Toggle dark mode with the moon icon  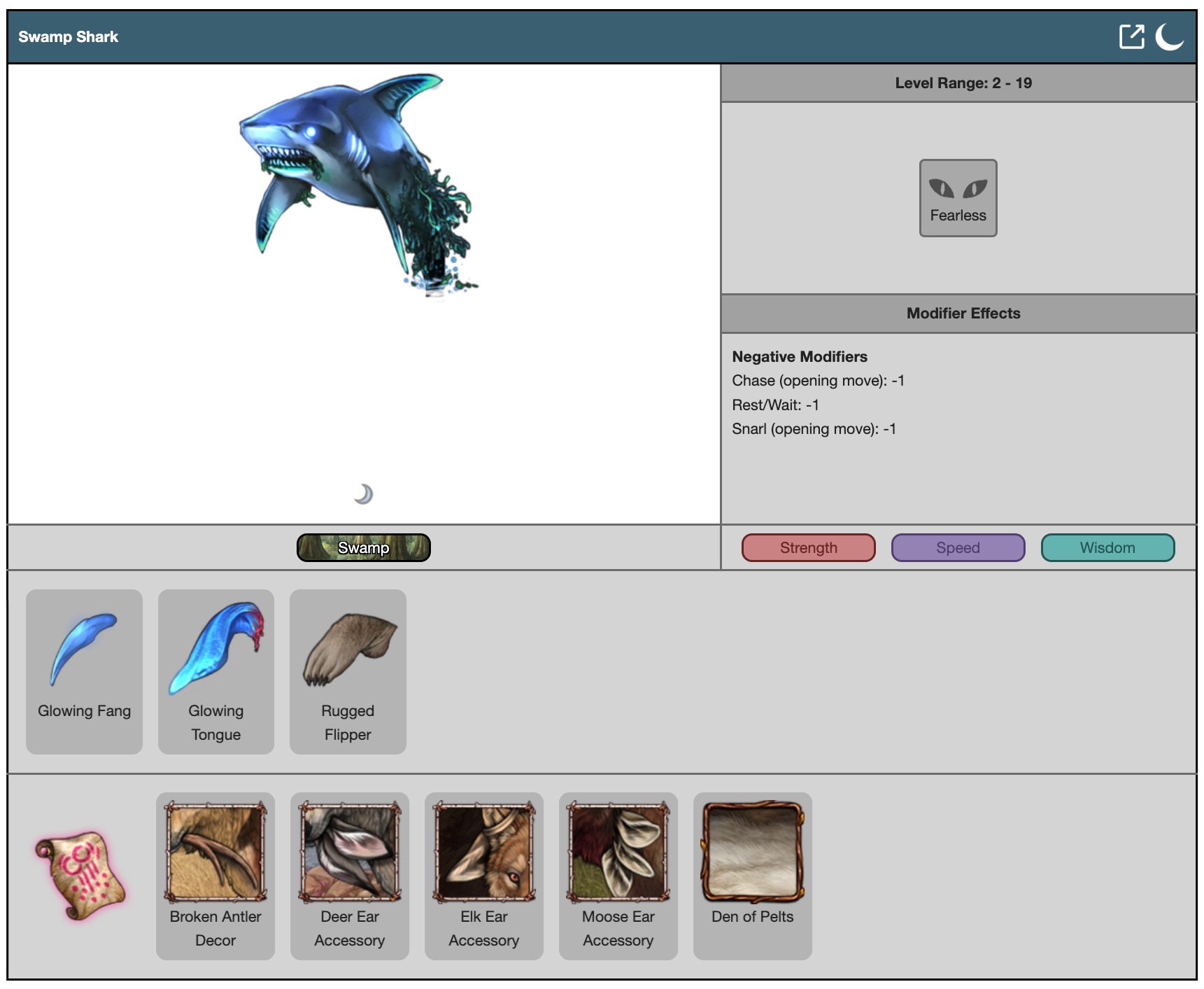tap(1168, 36)
